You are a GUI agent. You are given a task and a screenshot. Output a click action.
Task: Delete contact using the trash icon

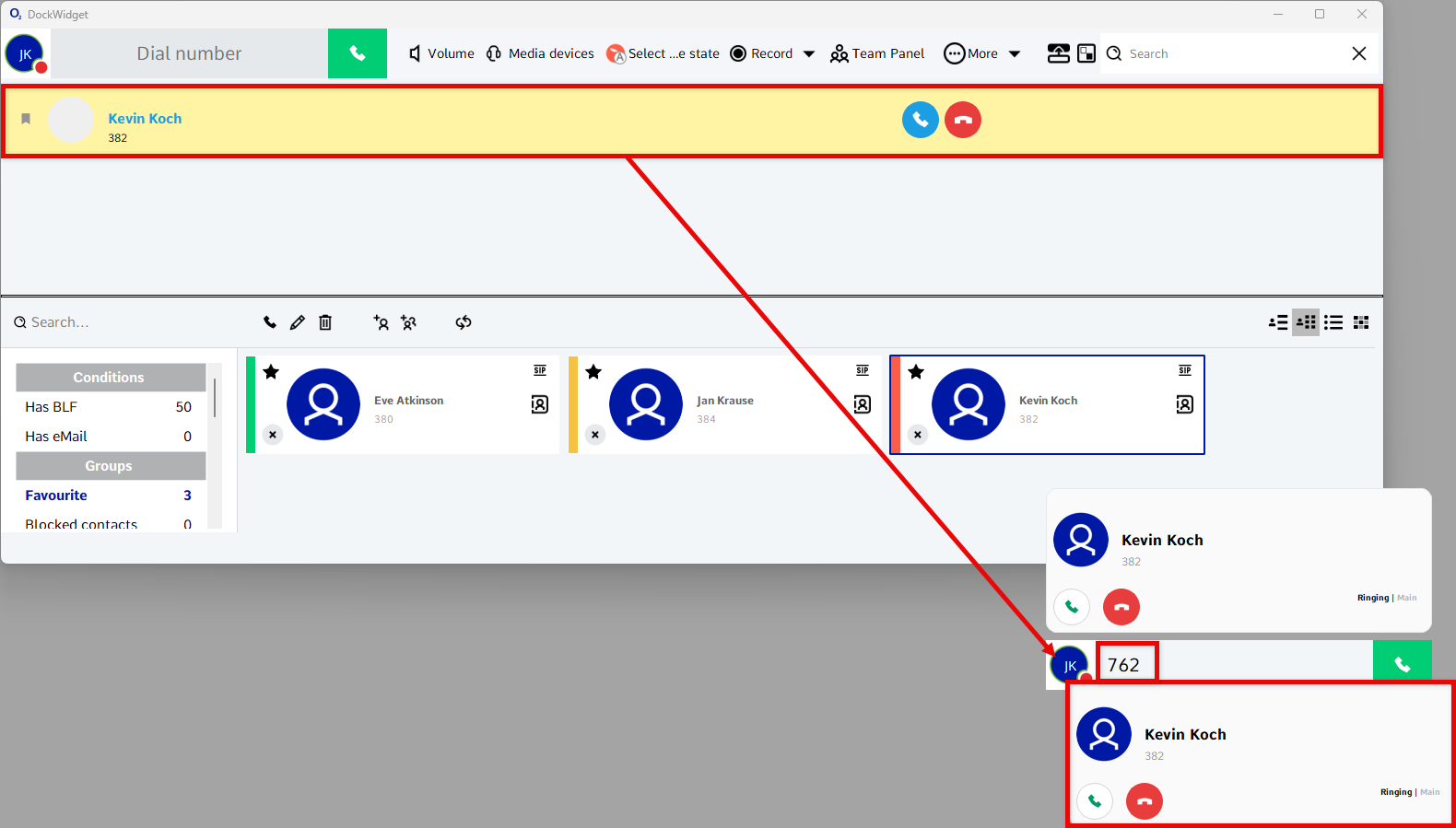tap(325, 322)
